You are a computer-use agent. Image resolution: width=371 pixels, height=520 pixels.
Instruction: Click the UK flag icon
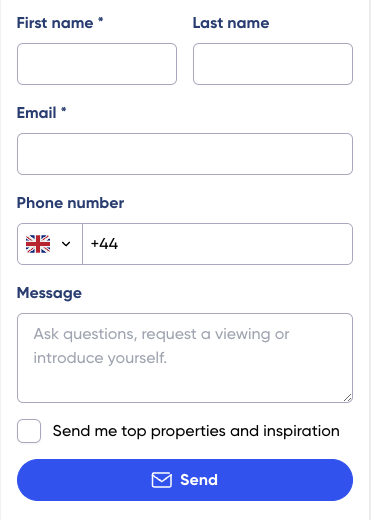pos(38,244)
